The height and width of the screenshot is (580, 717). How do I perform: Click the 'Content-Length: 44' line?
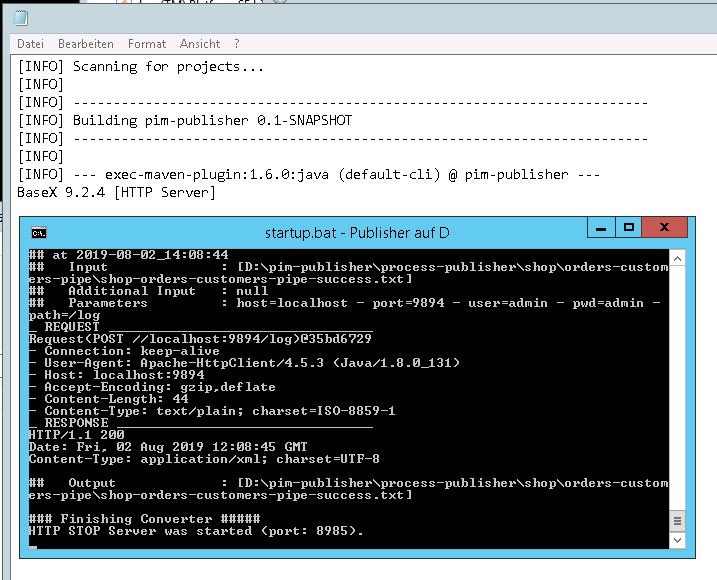pyautogui.click(x=109, y=399)
